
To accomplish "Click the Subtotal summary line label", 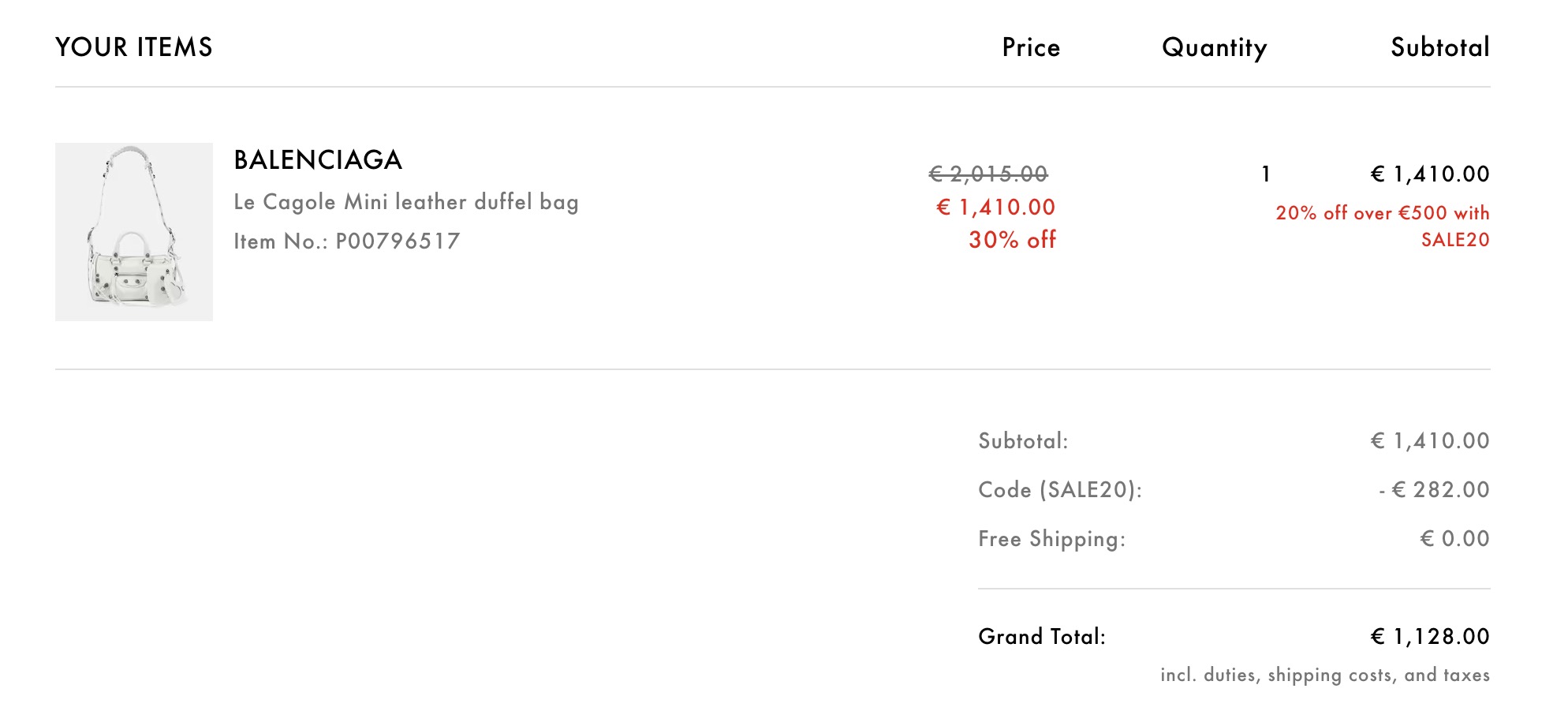I will [x=1023, y=441].
